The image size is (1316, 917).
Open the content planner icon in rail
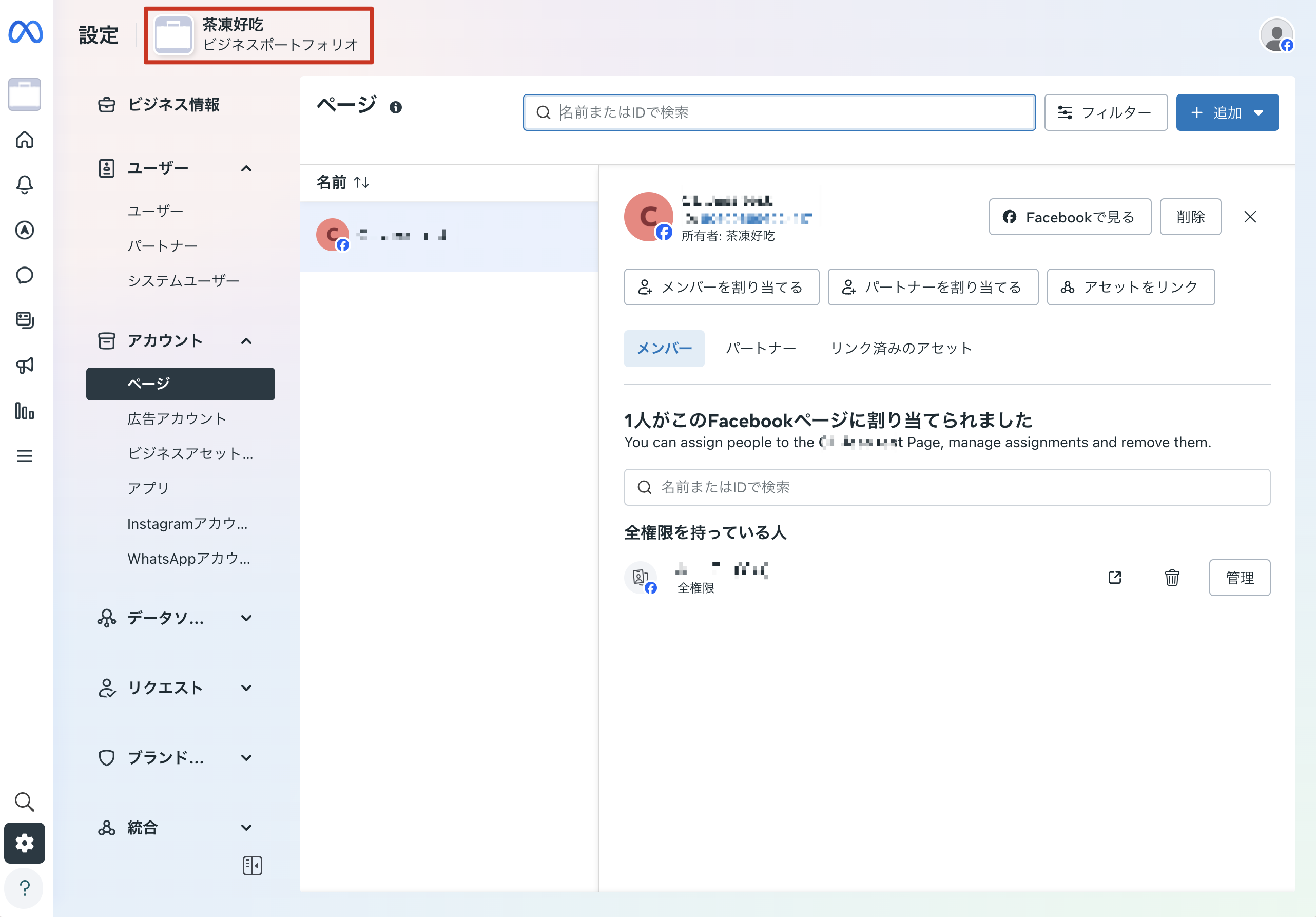pos(25,320)
